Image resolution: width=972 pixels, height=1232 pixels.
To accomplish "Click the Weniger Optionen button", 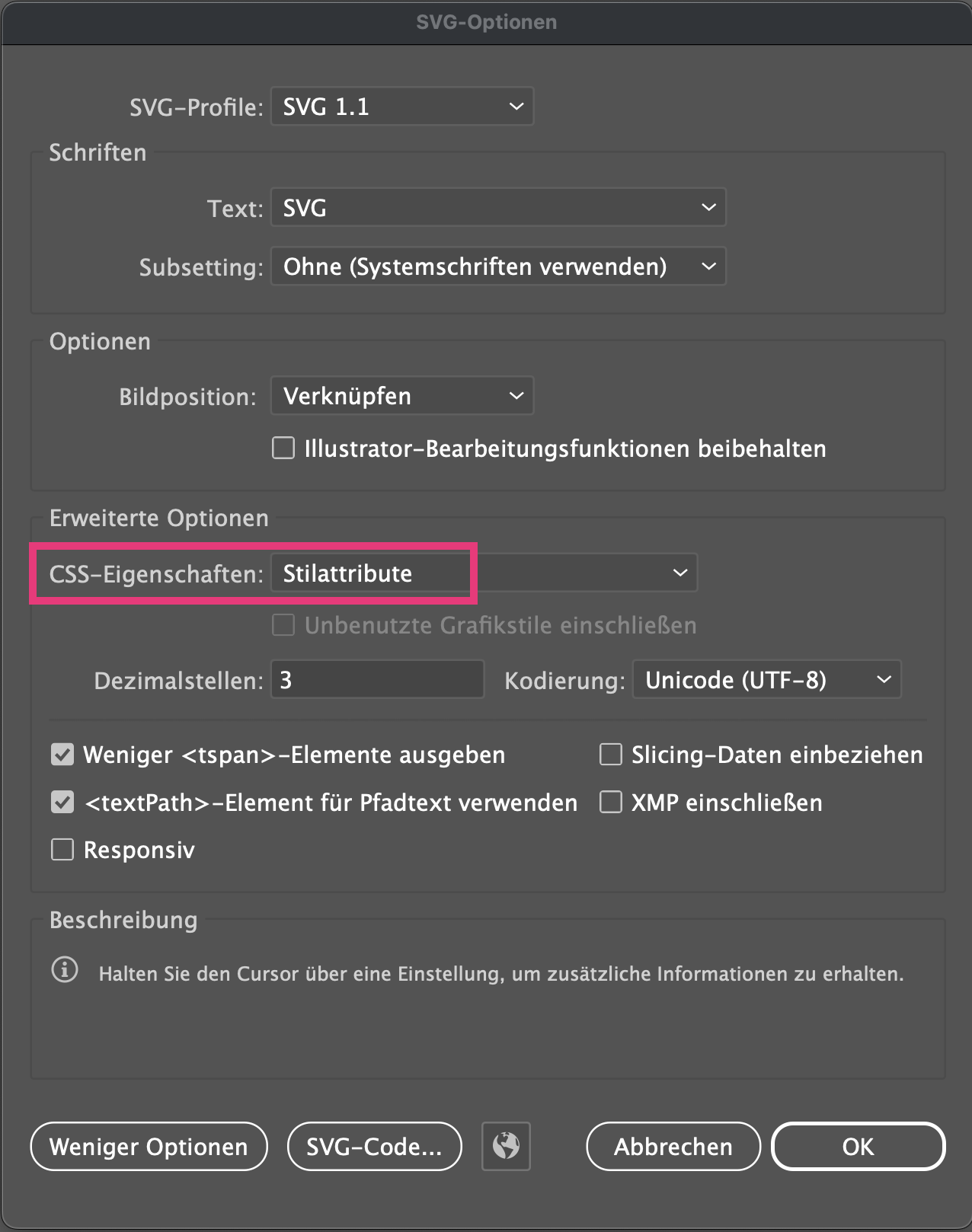I will [148, 1147].
